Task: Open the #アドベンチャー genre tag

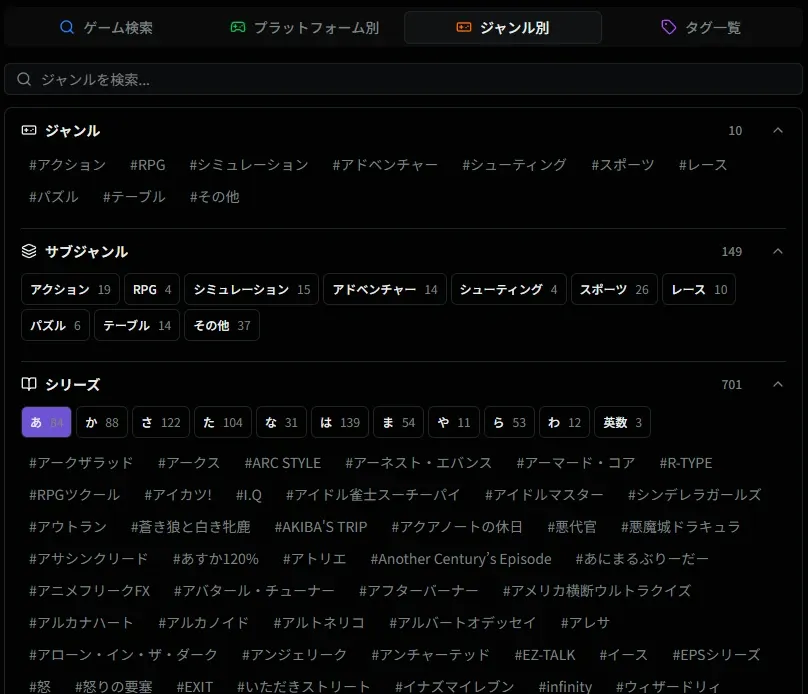Action: tap(385, 165)
